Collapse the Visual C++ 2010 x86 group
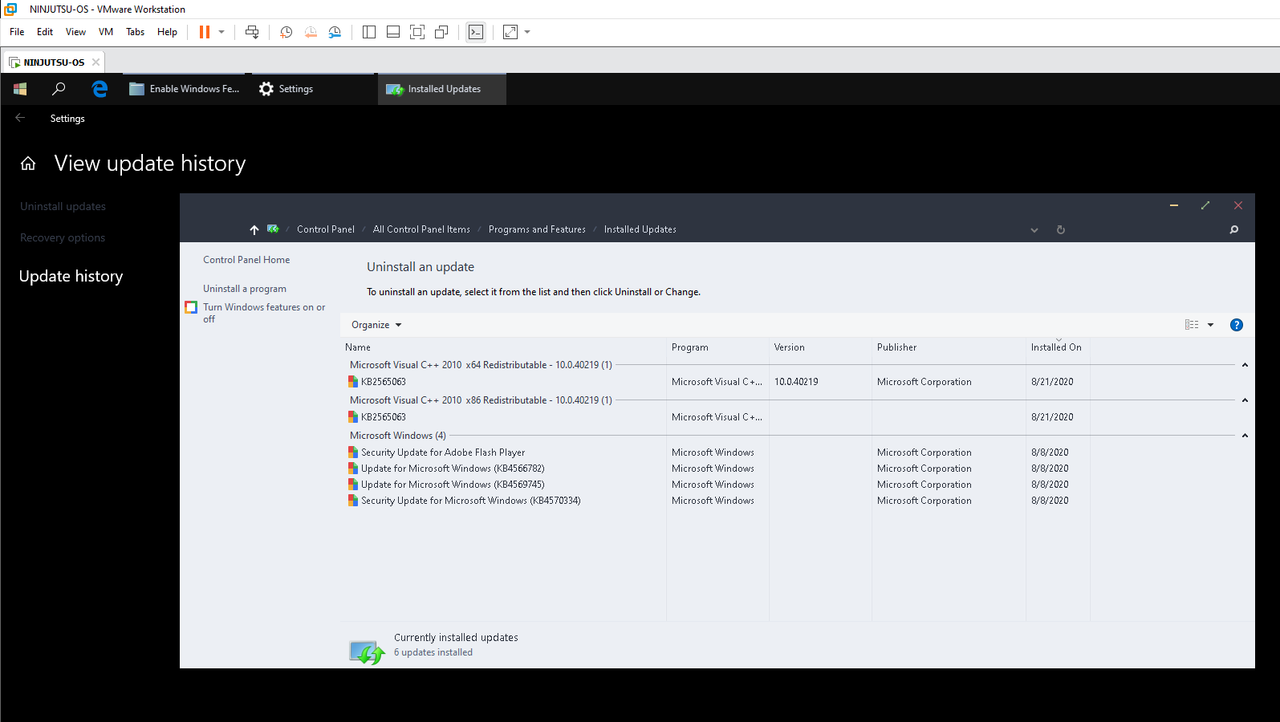 [x=1245, y=400]
